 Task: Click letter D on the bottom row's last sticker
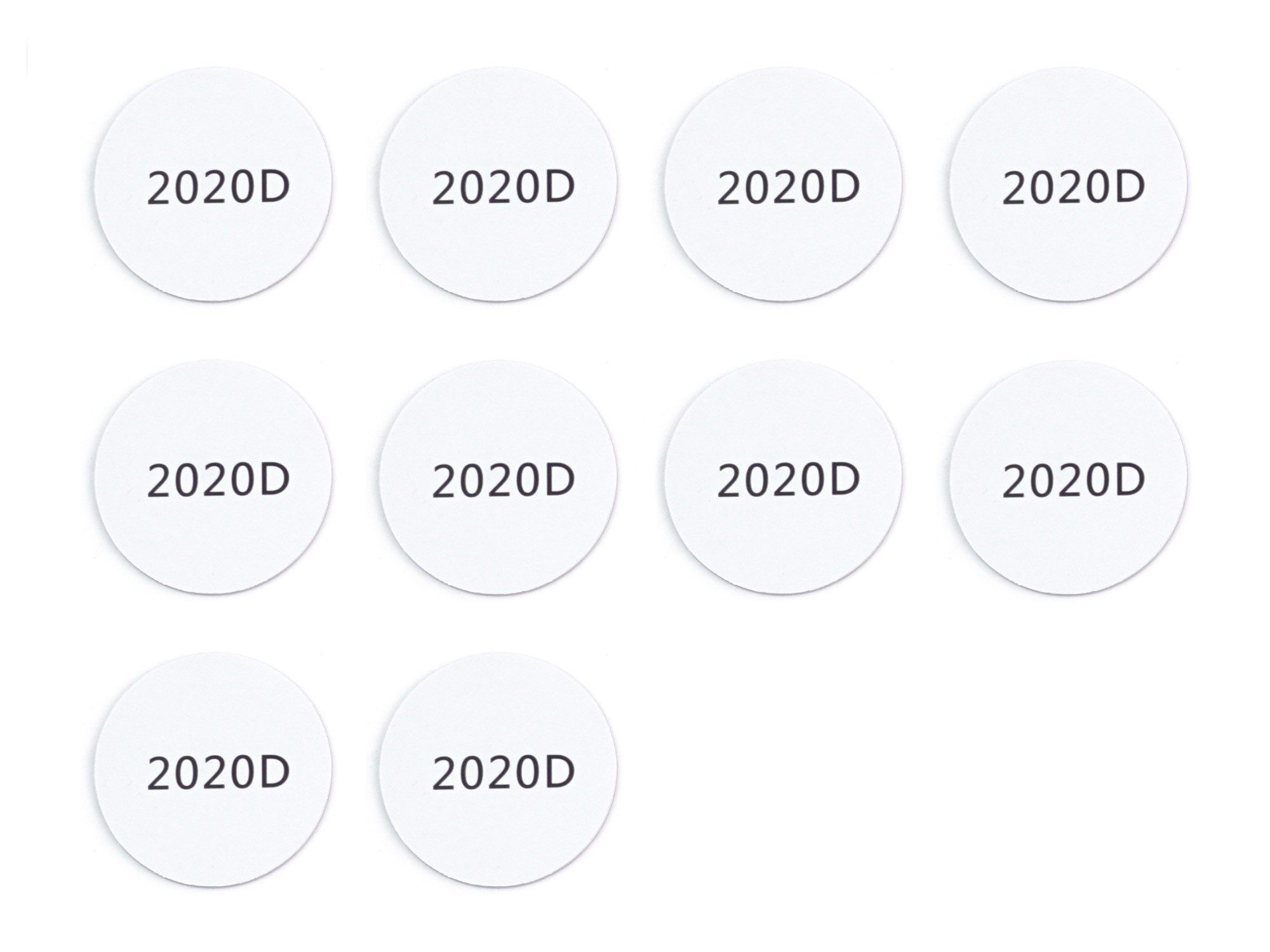click(x=559, y=772)
